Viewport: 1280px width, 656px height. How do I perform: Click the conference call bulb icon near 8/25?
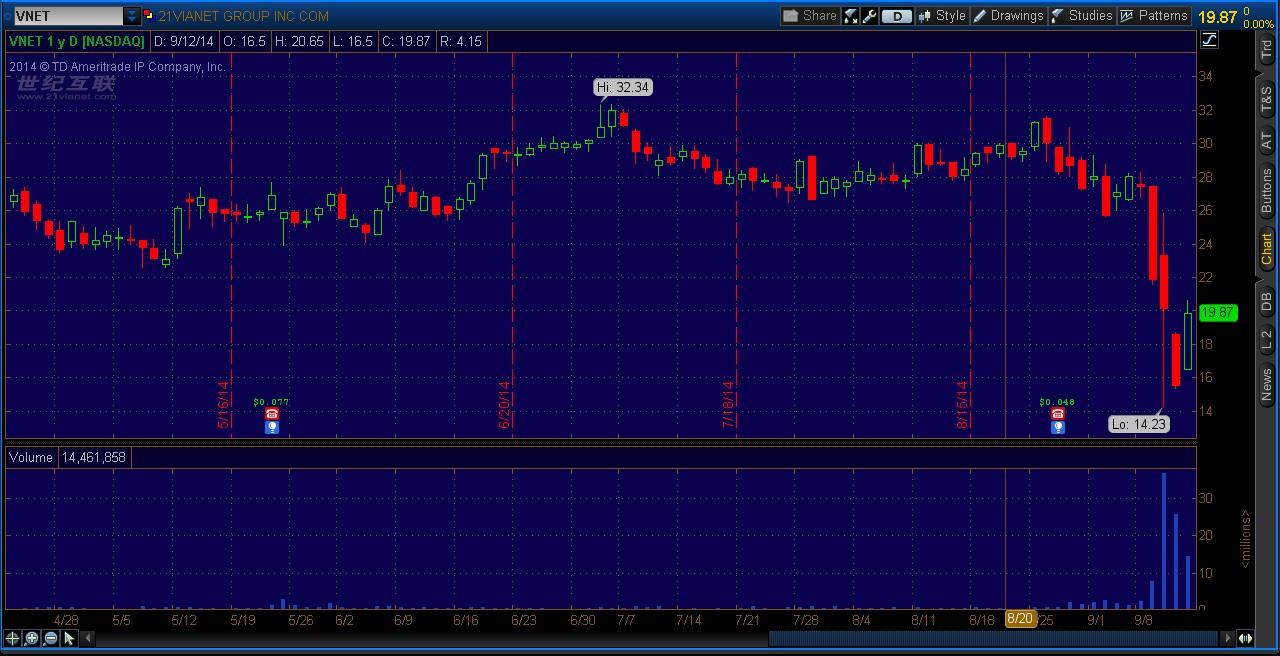pyautogui.click(x=1057, y=427)
